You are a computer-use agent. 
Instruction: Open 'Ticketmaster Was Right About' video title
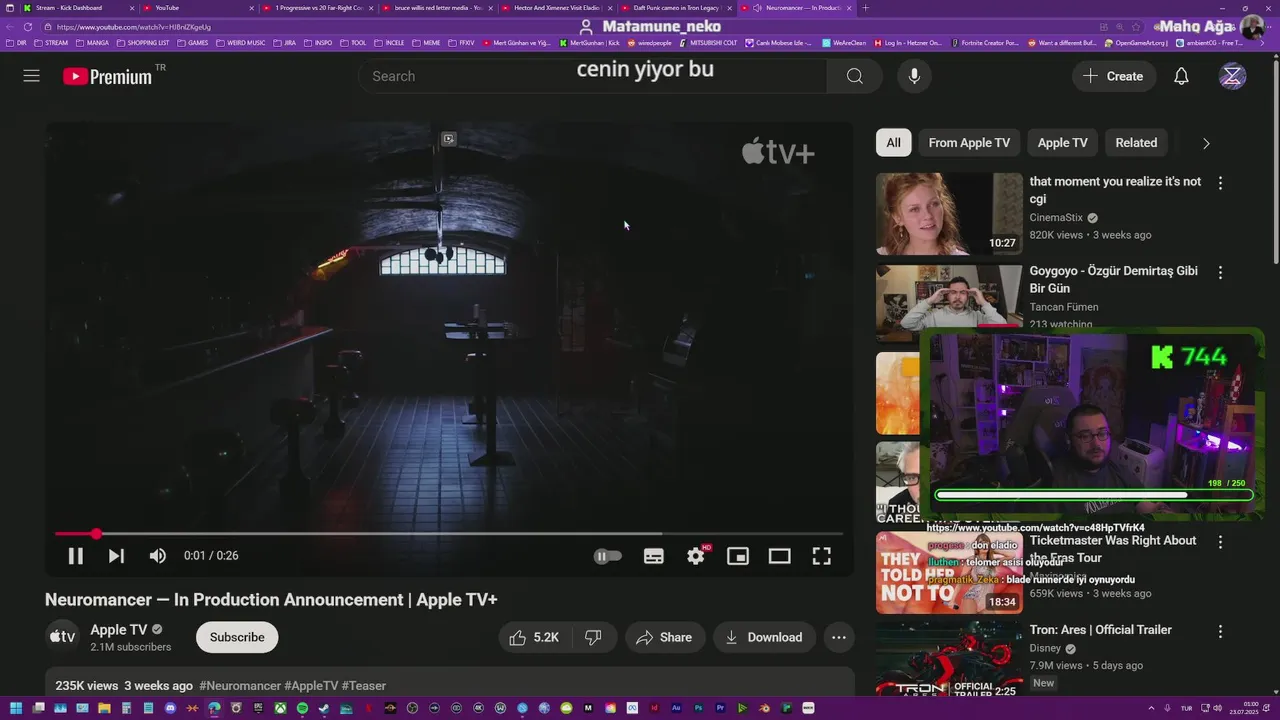[x=1113, y=549]
